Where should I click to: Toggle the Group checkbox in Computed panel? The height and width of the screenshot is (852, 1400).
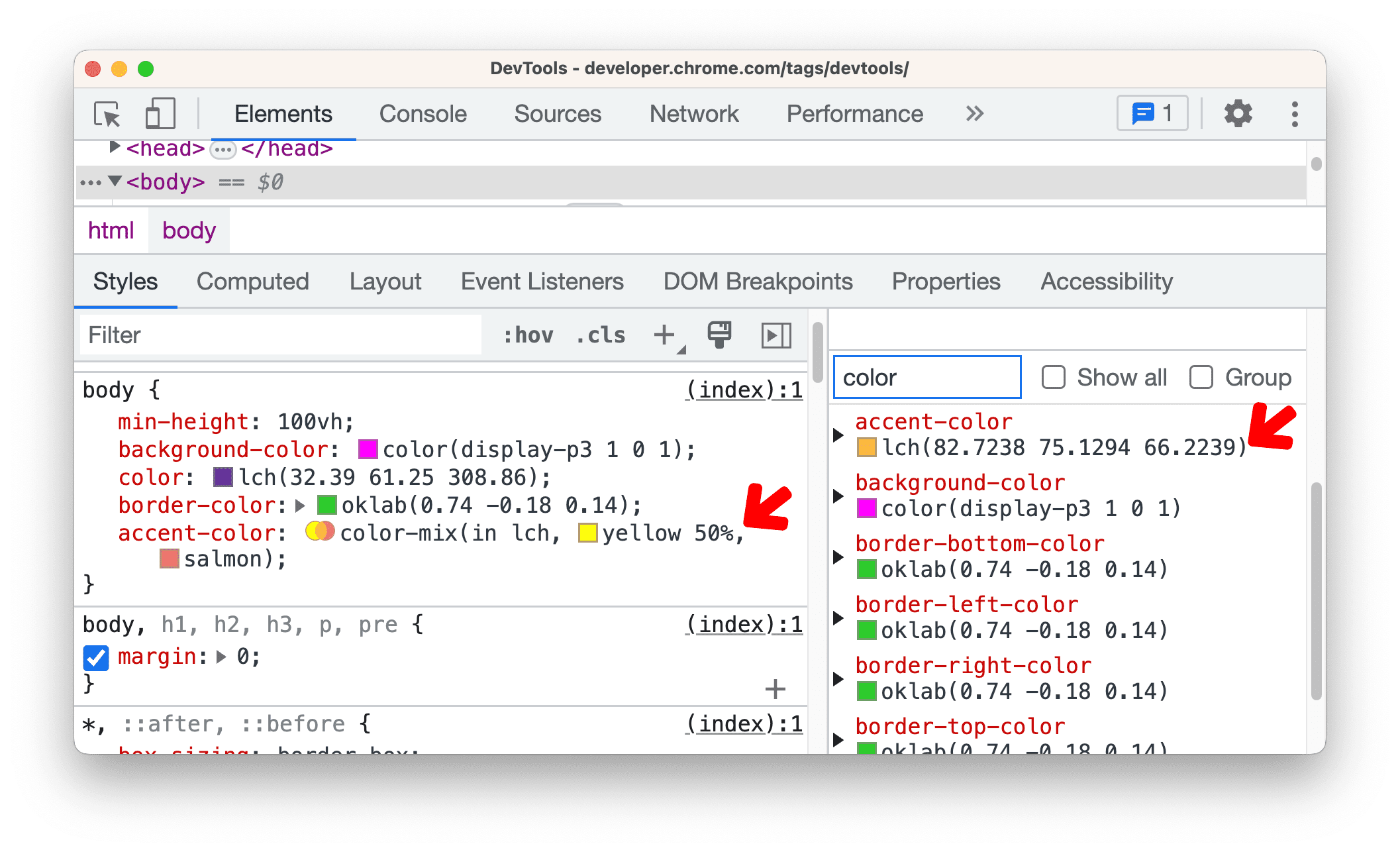1201,378
